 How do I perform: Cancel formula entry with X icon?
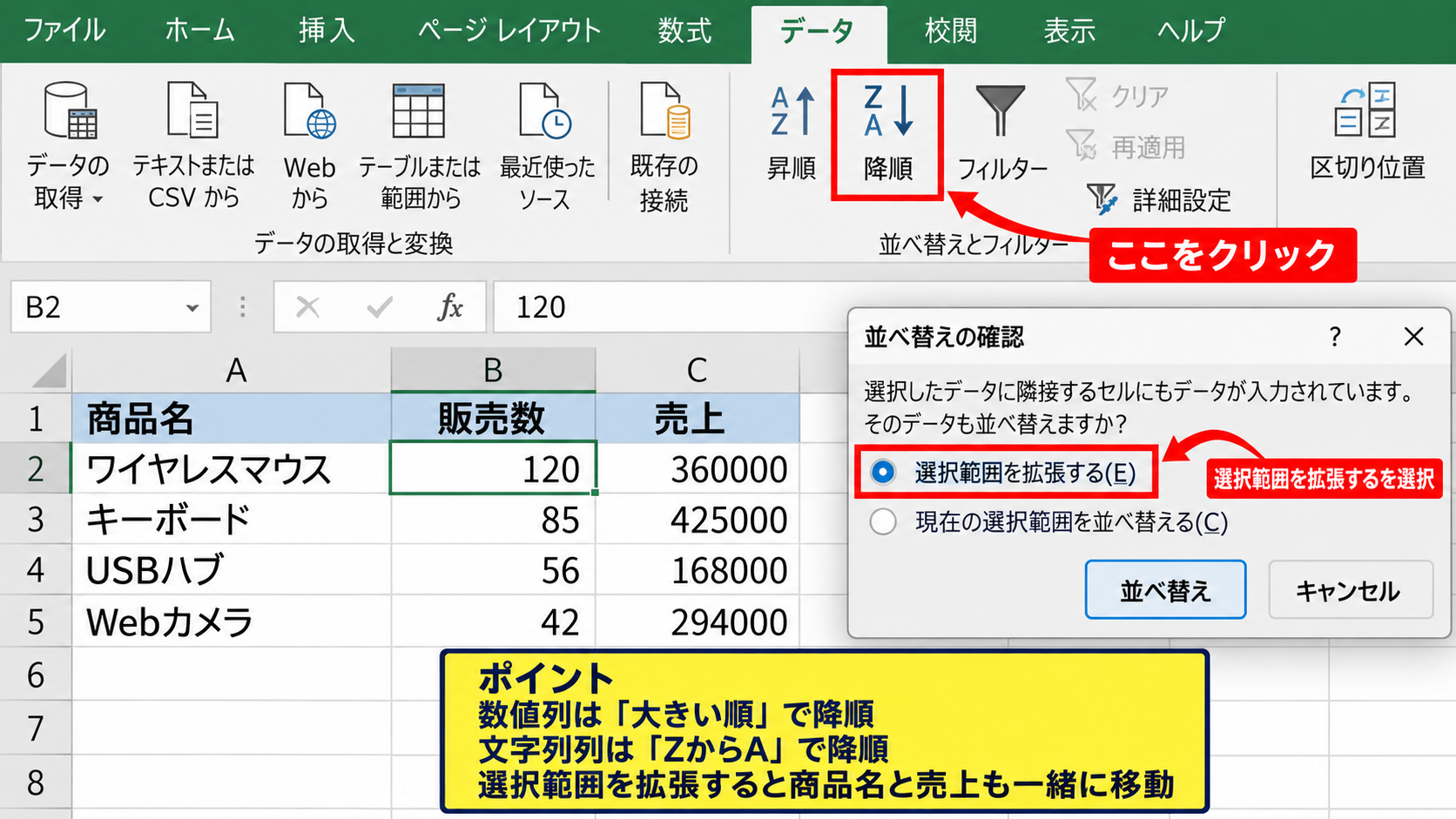[307, 306]
